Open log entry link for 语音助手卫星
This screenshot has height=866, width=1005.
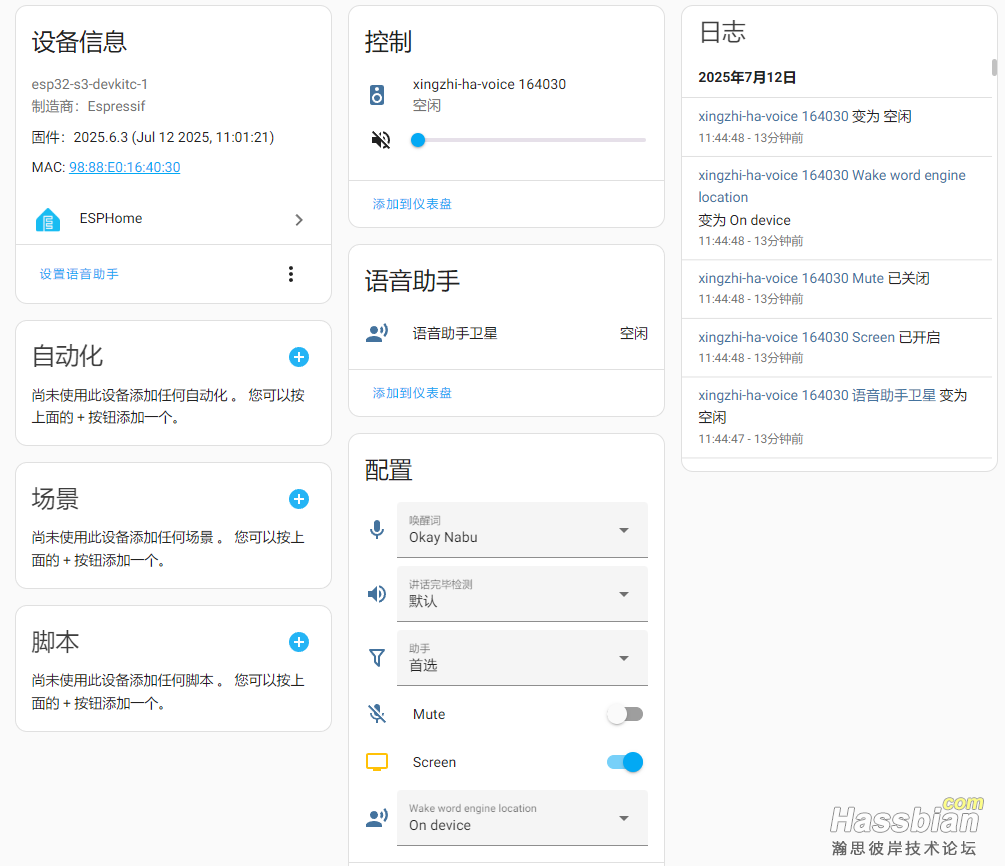point(817,395)
